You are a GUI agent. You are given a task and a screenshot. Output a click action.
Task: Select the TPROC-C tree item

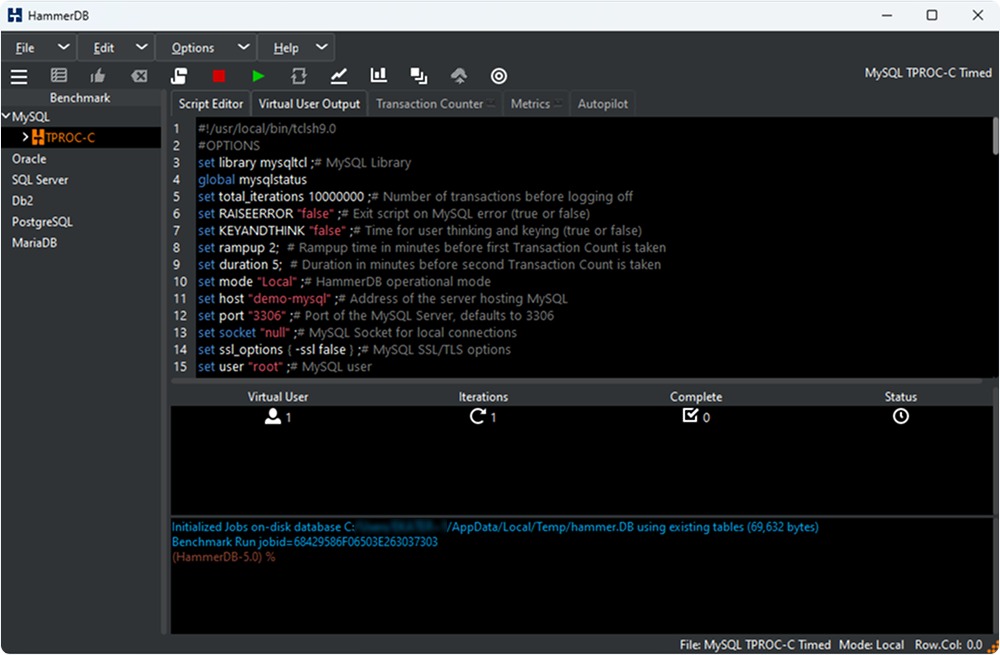pyautogui.click(x=70, y=137)
